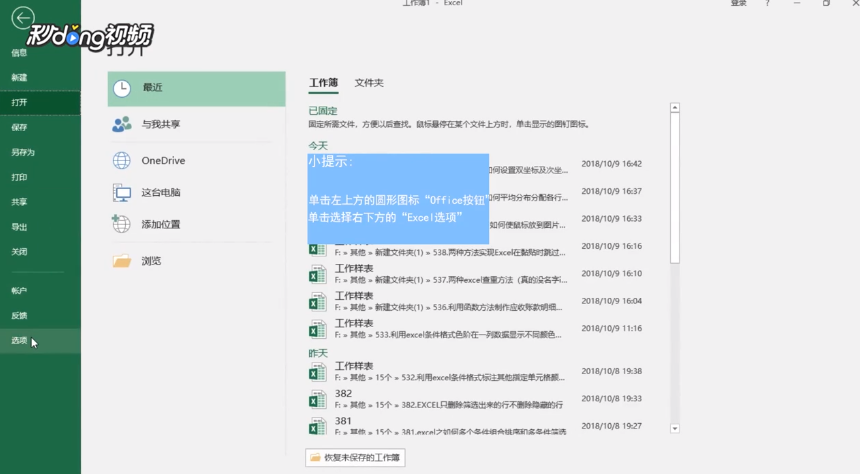Click Excel icon of the 382 file
This screenshot has height=474, width=860.
pos(318,399)
